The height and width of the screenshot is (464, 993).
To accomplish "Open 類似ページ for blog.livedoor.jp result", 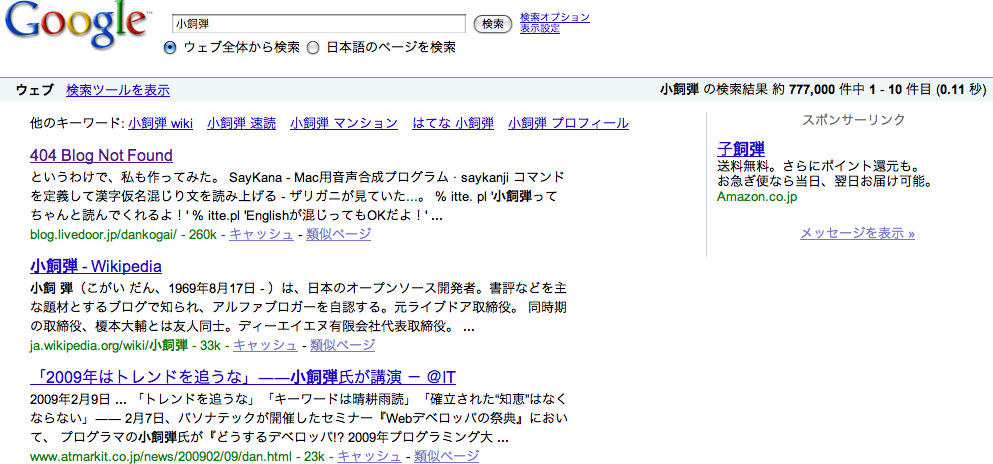I will [338, 234].
